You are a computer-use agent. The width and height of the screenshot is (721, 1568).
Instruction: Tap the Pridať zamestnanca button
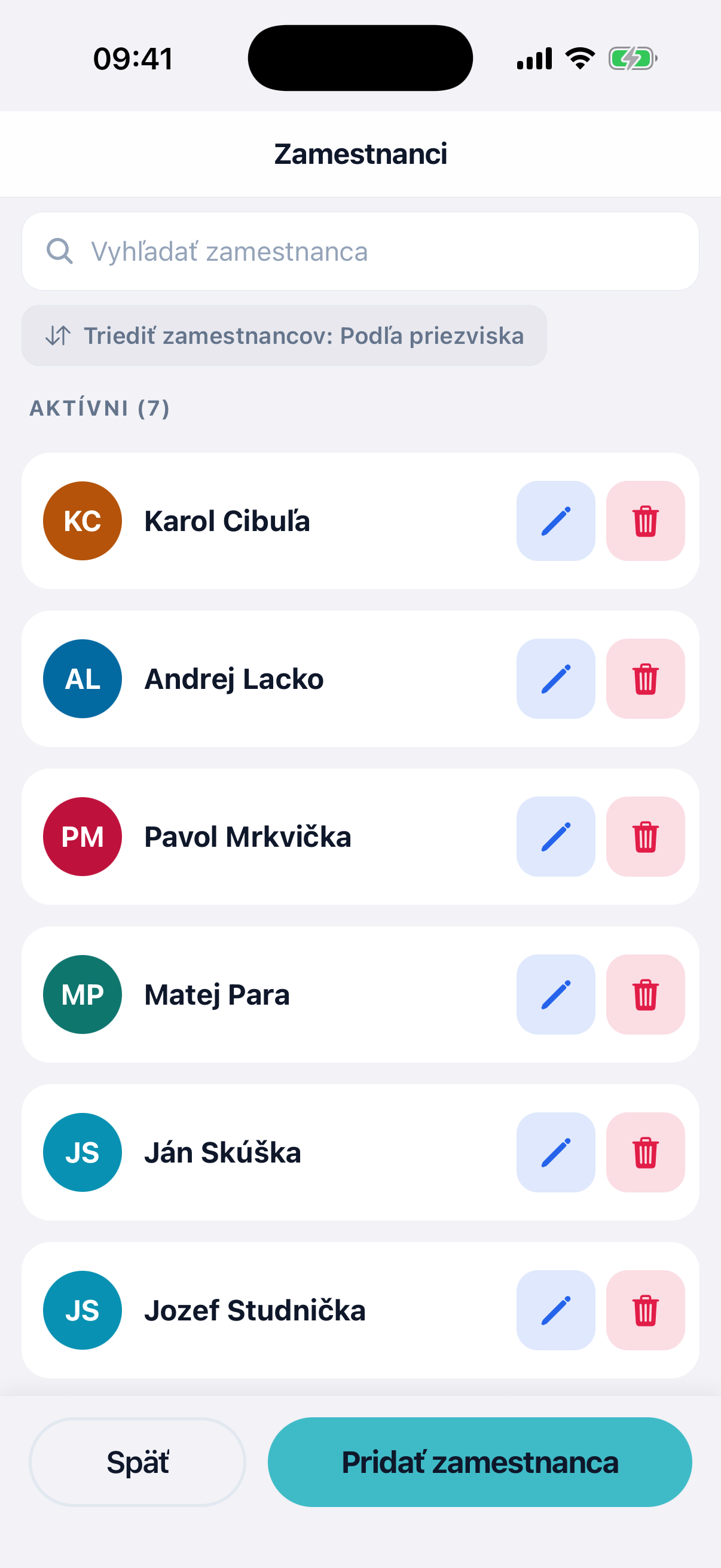click(x=479, y=1462)
